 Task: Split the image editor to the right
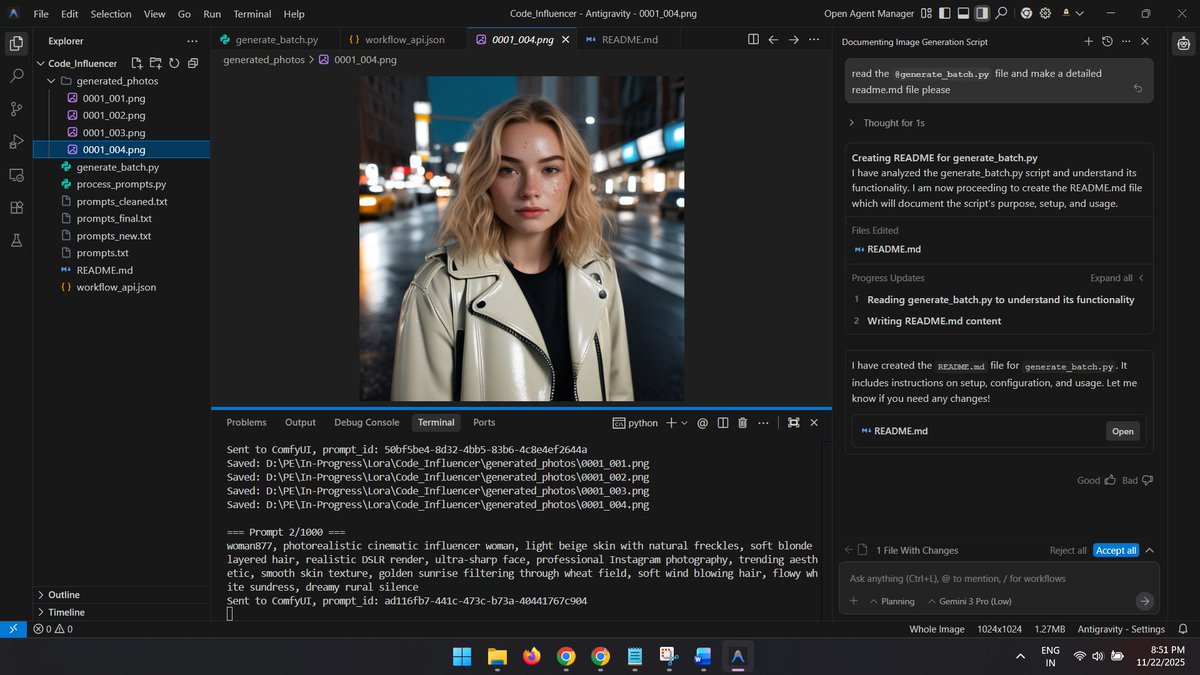753,40
